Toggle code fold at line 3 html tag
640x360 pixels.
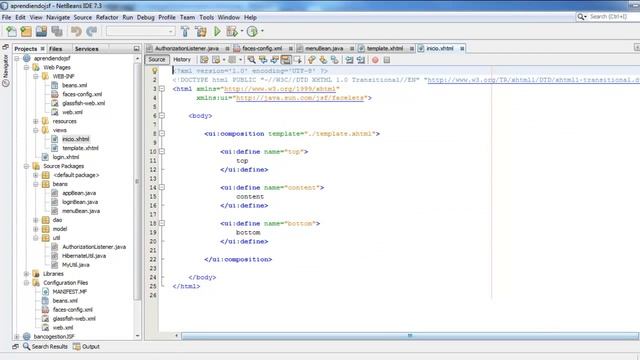click(x=162, y=89)
